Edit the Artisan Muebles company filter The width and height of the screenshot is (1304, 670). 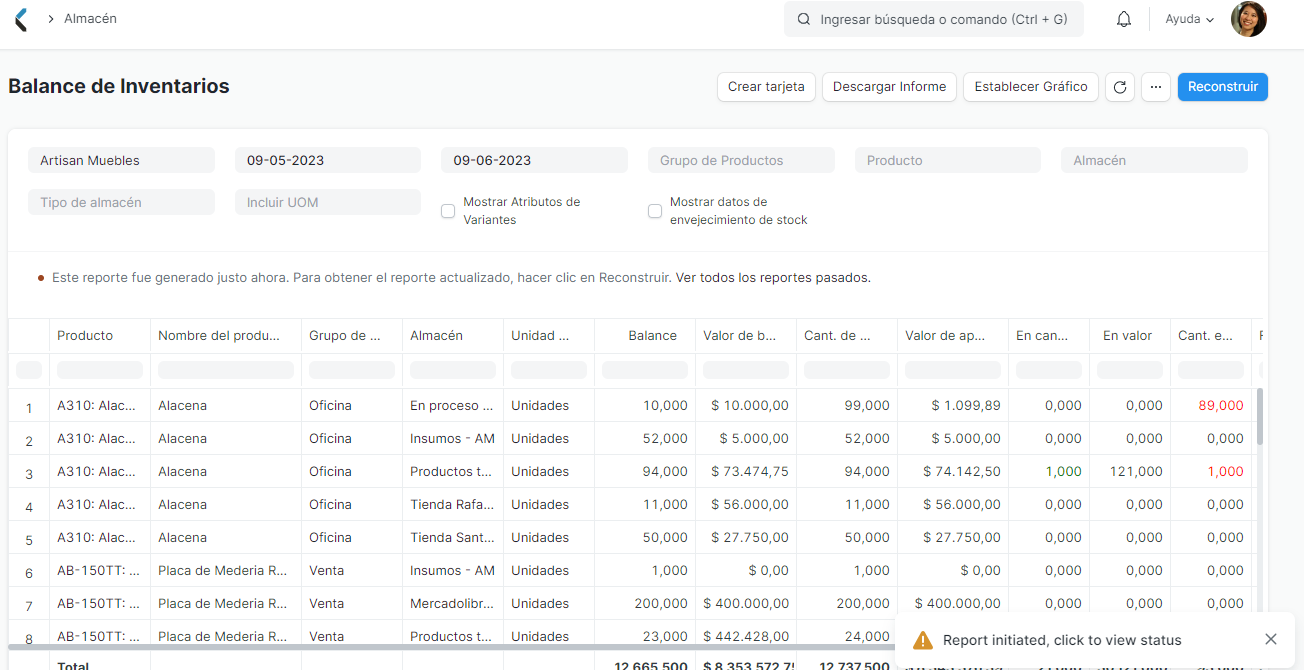(121, 160)
